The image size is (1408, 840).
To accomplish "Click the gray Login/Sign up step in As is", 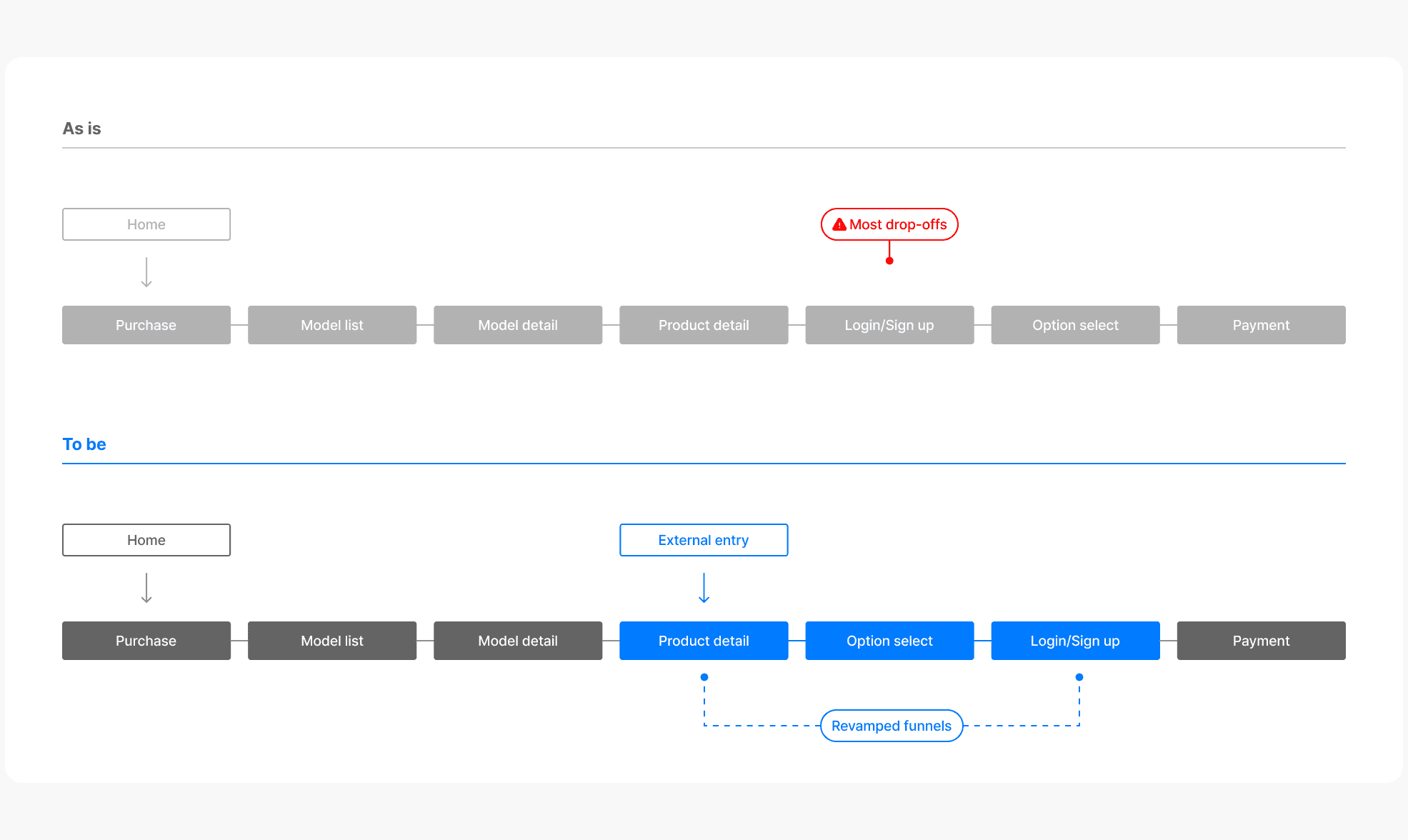I will point(889,325).
